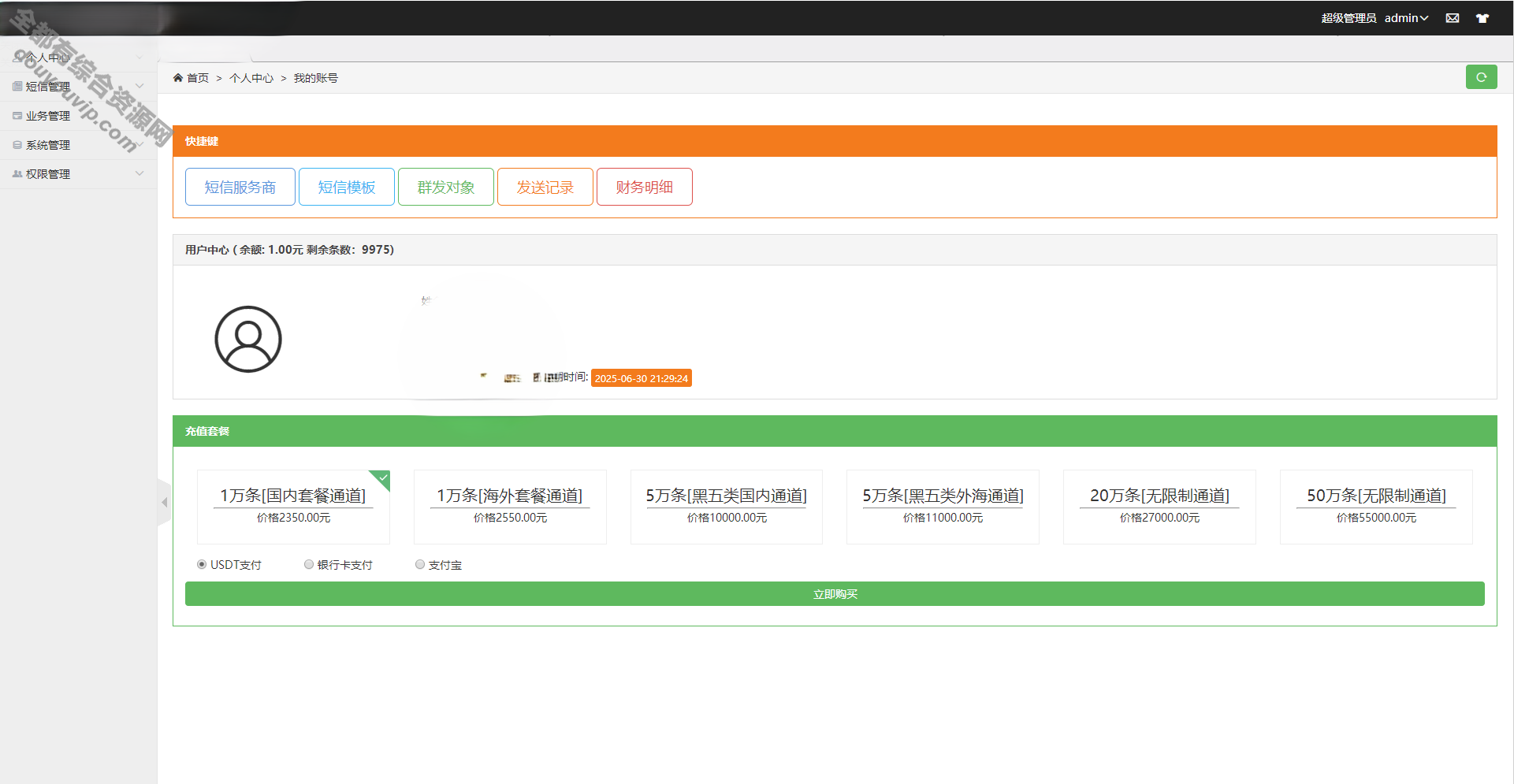Open the mail envelope icon in header
1514x784 pixels.
1453,18
